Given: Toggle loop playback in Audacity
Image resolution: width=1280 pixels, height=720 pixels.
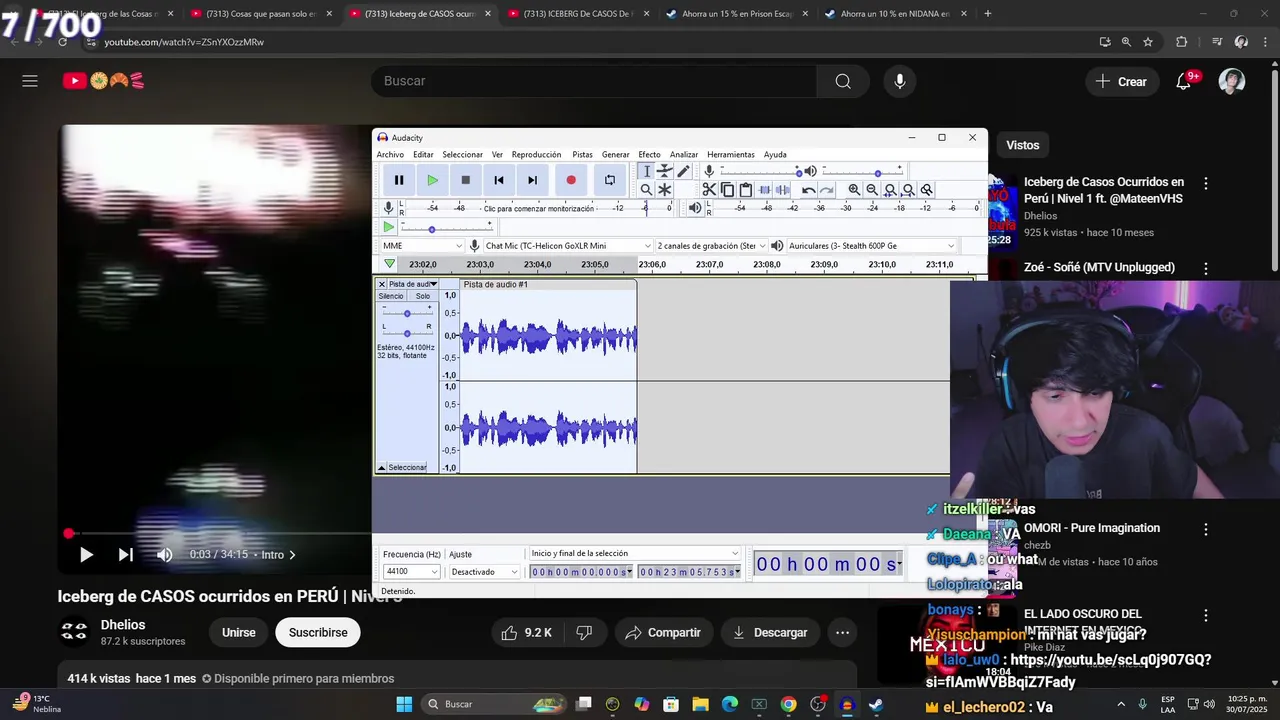Looking at the screenshot, I should pyautogui.click(x=609, y=180).
